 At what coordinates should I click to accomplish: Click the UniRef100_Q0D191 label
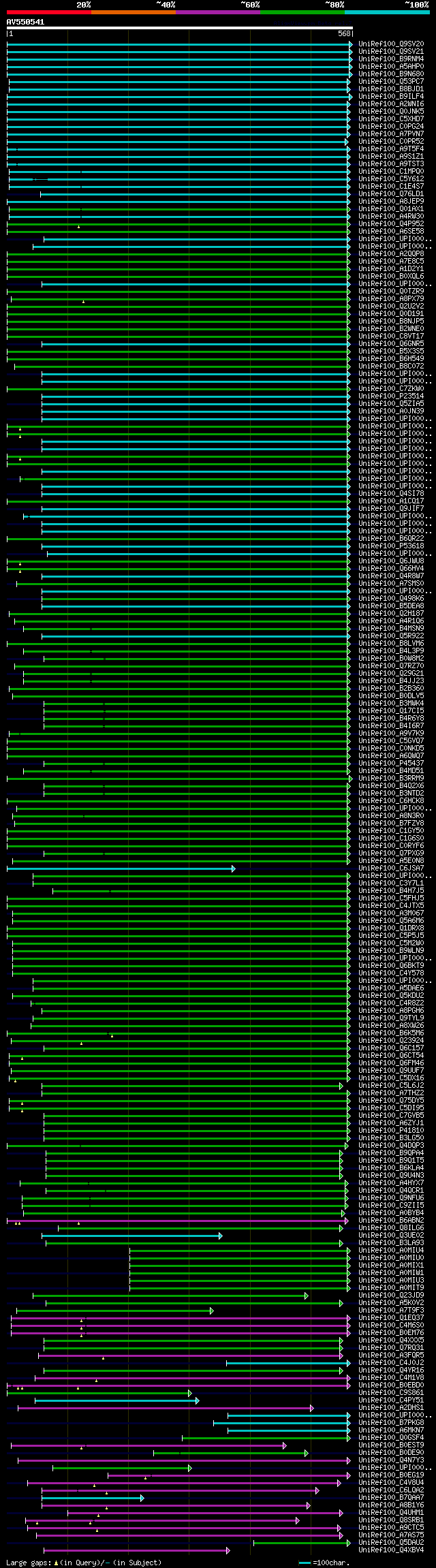[x=391, y=313]
